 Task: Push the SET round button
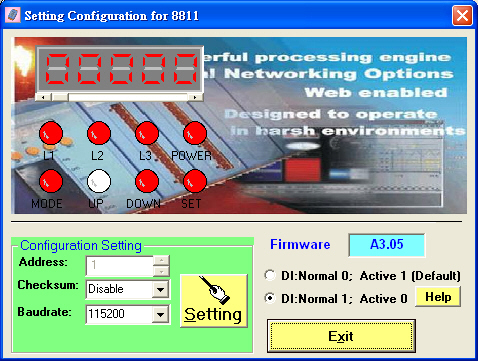195,181
